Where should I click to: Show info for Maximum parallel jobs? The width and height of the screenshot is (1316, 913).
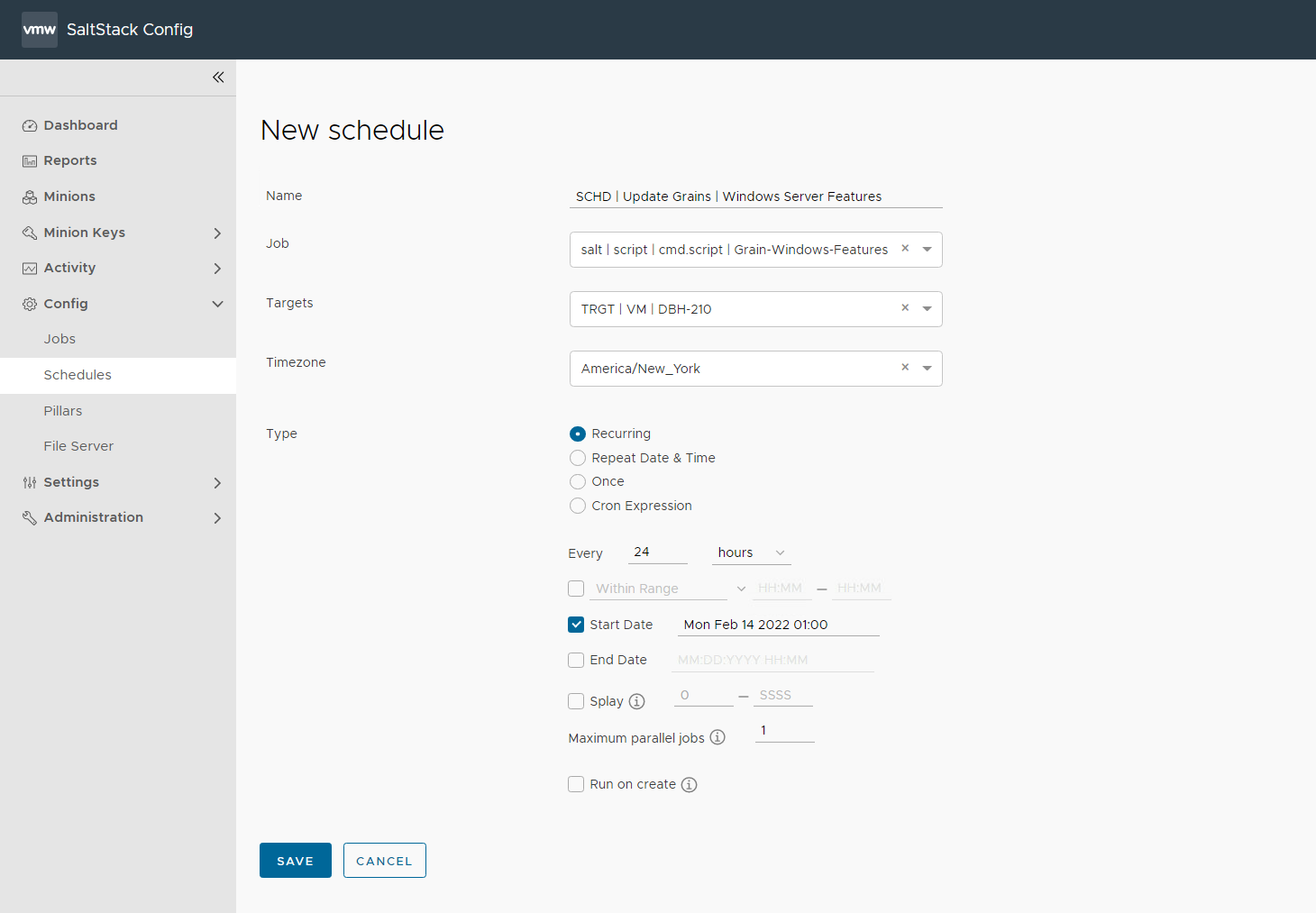(717, 737)
